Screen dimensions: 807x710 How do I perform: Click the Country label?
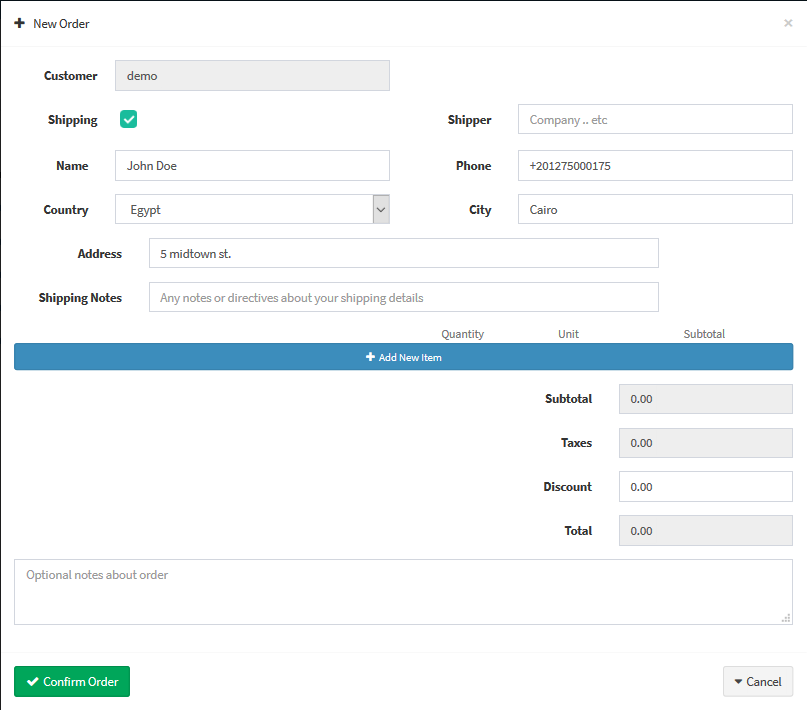point(66,210)
